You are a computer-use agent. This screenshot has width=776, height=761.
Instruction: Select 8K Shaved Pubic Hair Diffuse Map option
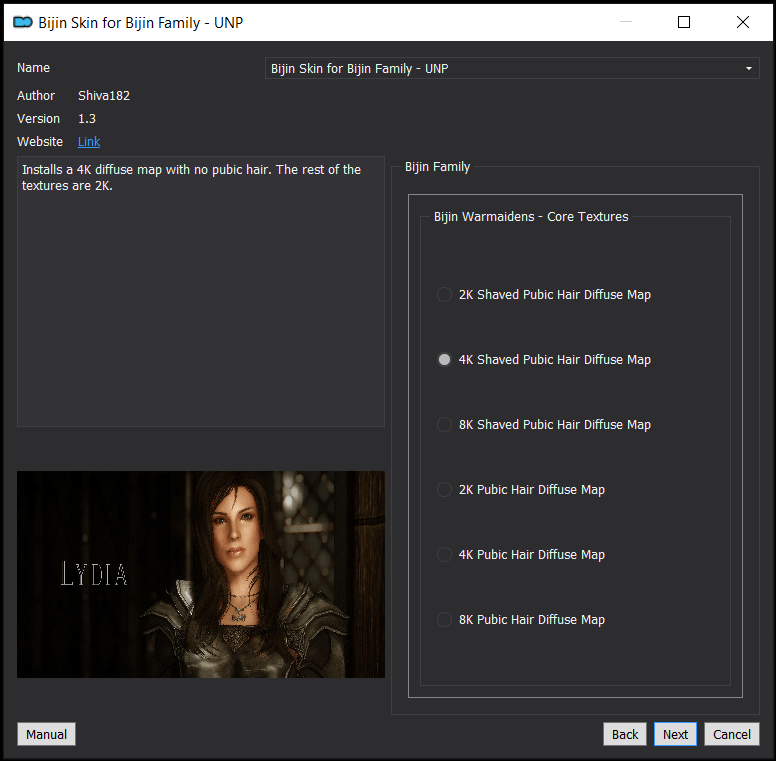(x=544, y=425)
